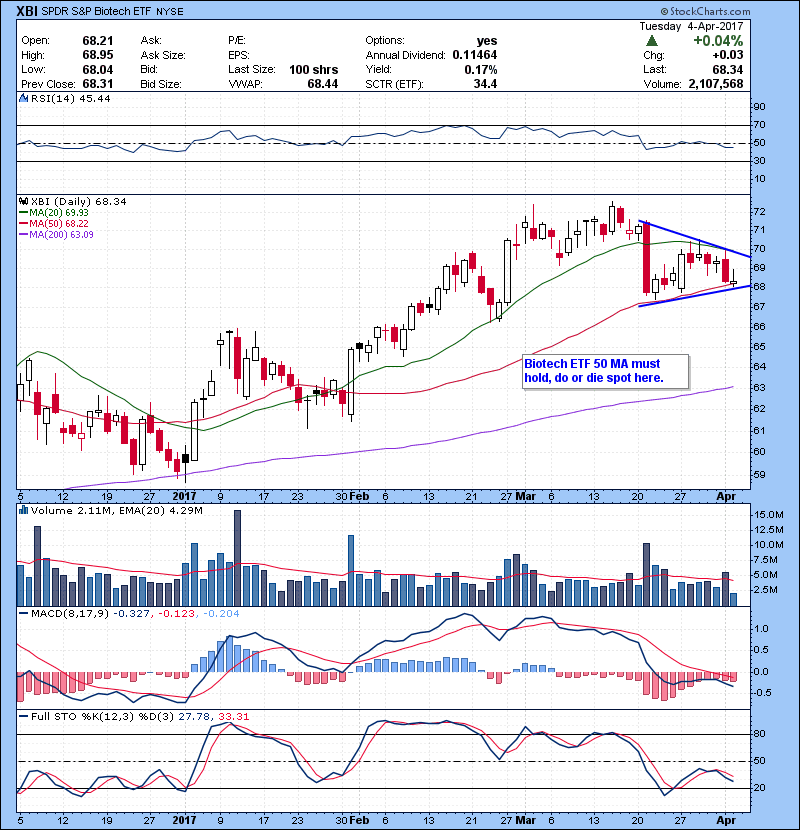Viewport: 800px width, 830px height.
Task: Click the percent change +0.04%
Action: (718, 41)
